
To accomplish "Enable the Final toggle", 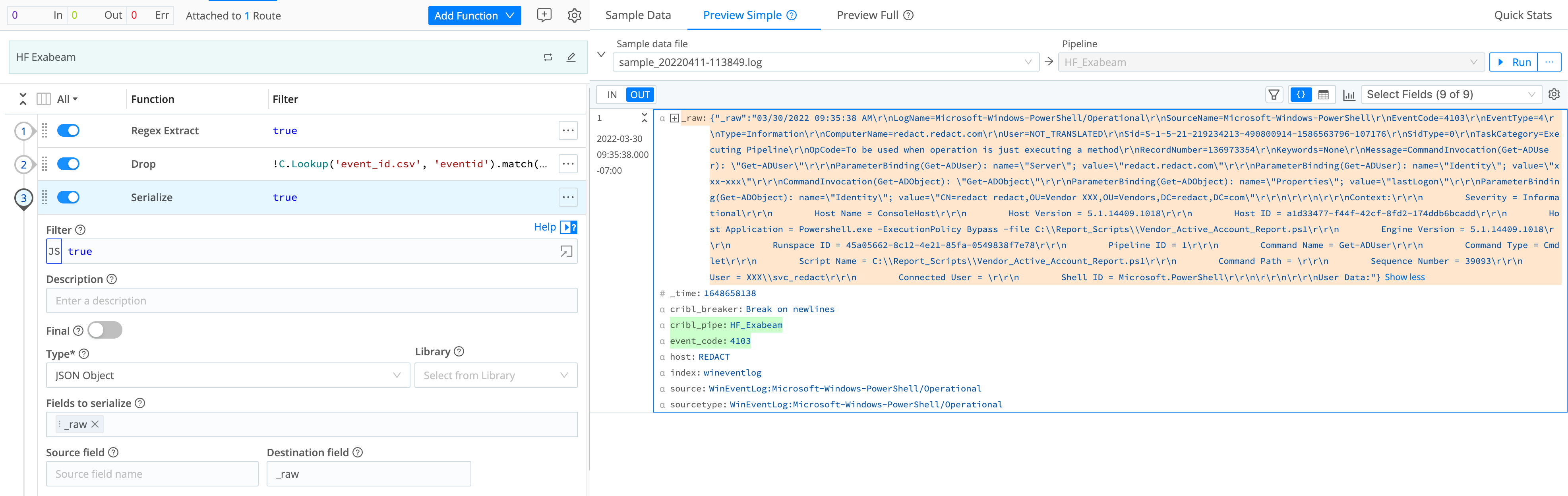I will 105,330.
